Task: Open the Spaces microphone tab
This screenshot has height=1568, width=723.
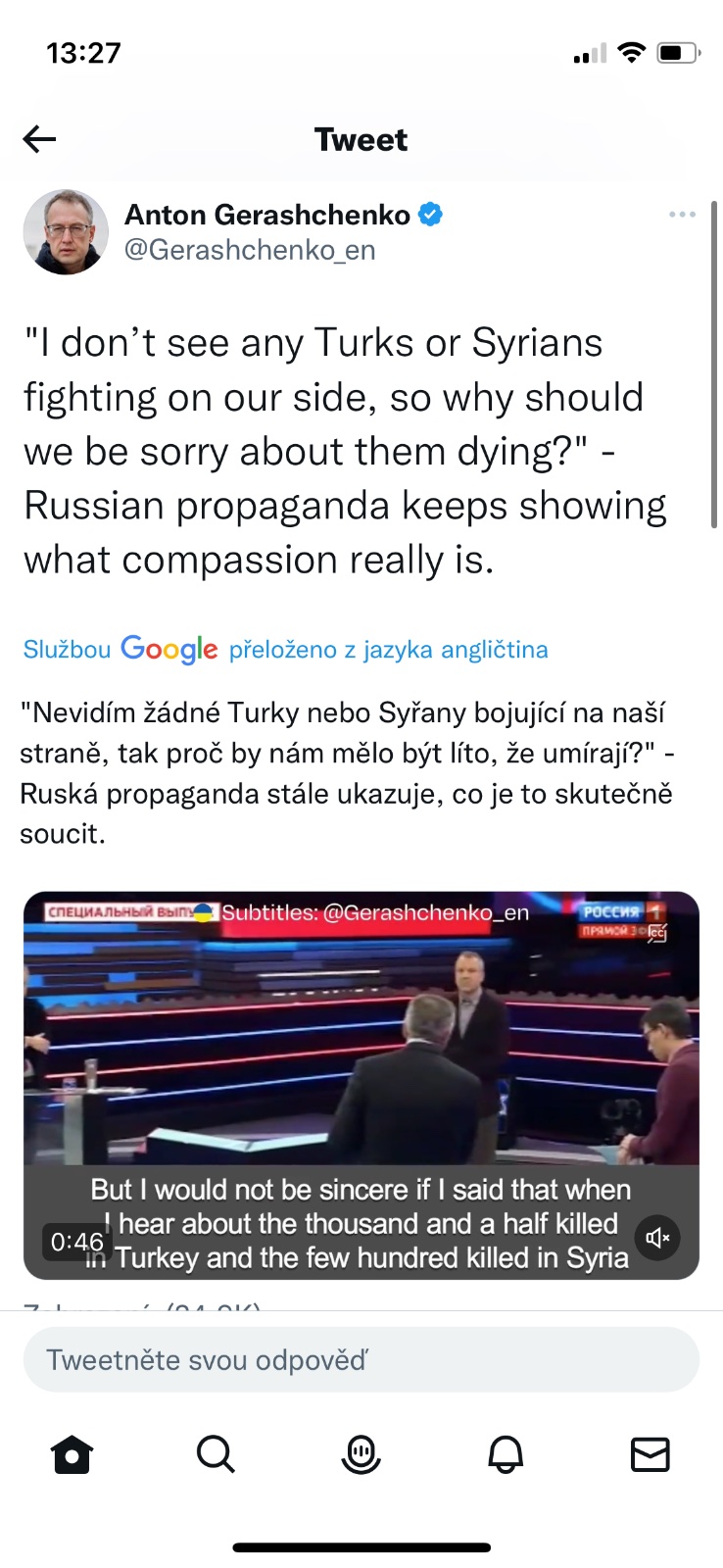Action: pos(361,1454)
